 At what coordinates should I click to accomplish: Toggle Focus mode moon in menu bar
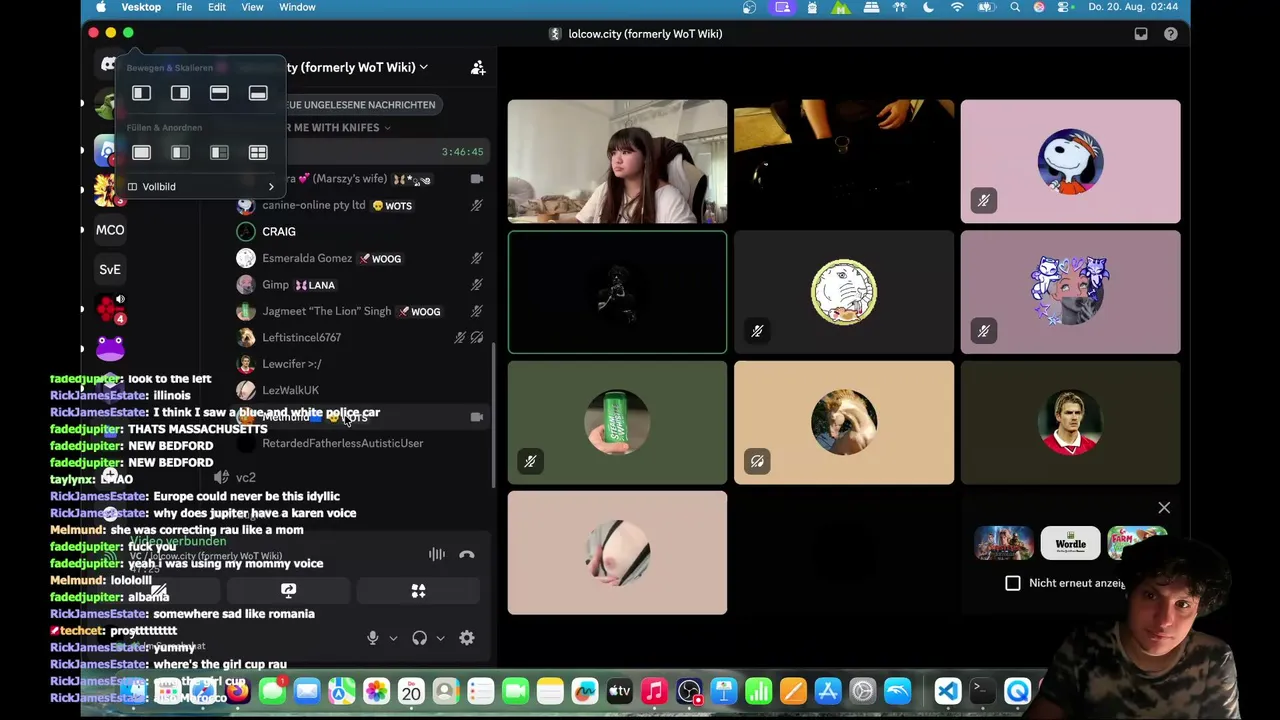click(928, 7)
